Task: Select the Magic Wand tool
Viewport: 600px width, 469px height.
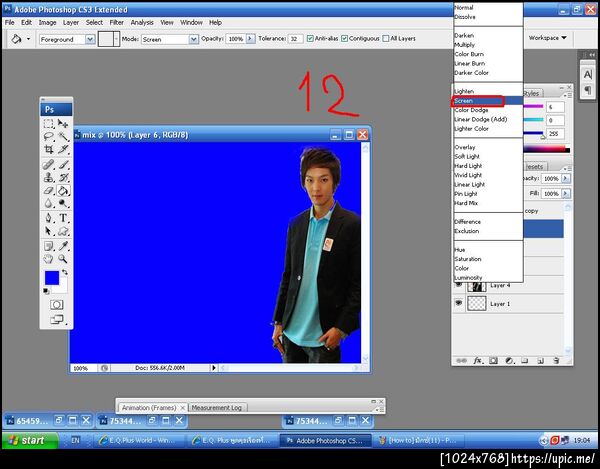Action: pyautogui.click(x=63, y=136)
